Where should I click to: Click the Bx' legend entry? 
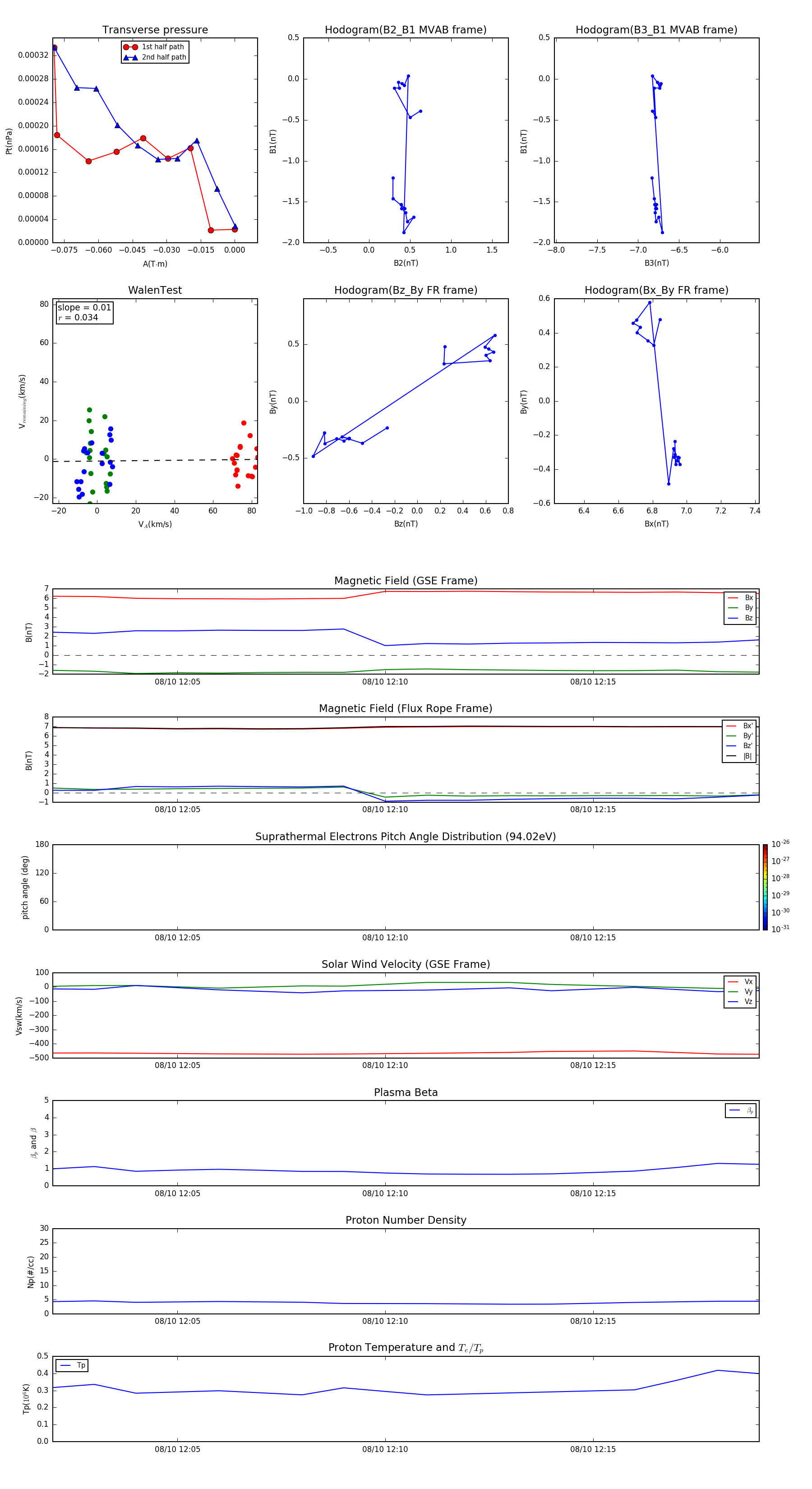[740, 726]
